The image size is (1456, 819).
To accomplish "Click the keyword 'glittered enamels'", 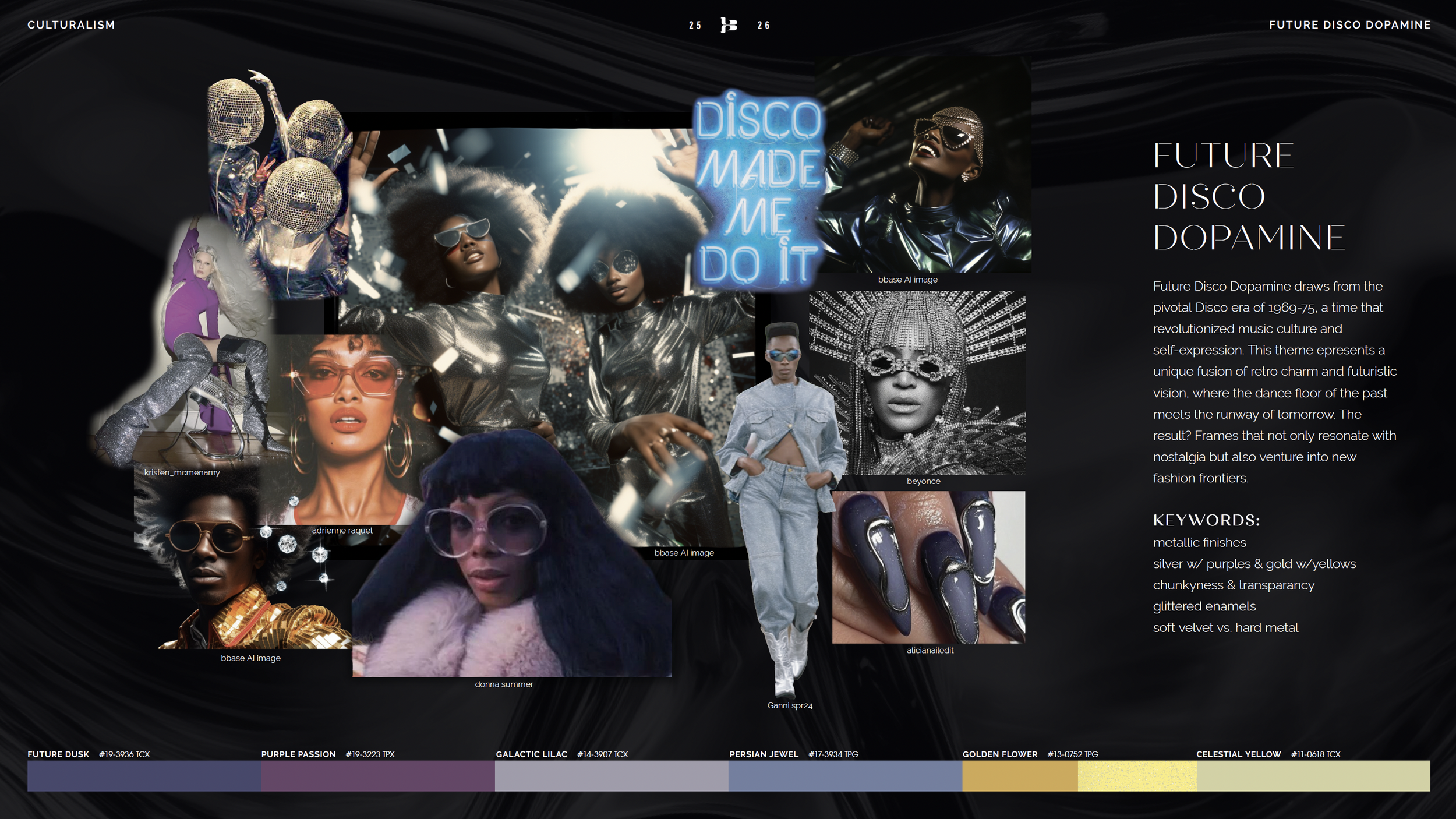I will (x=1204, y=606).
